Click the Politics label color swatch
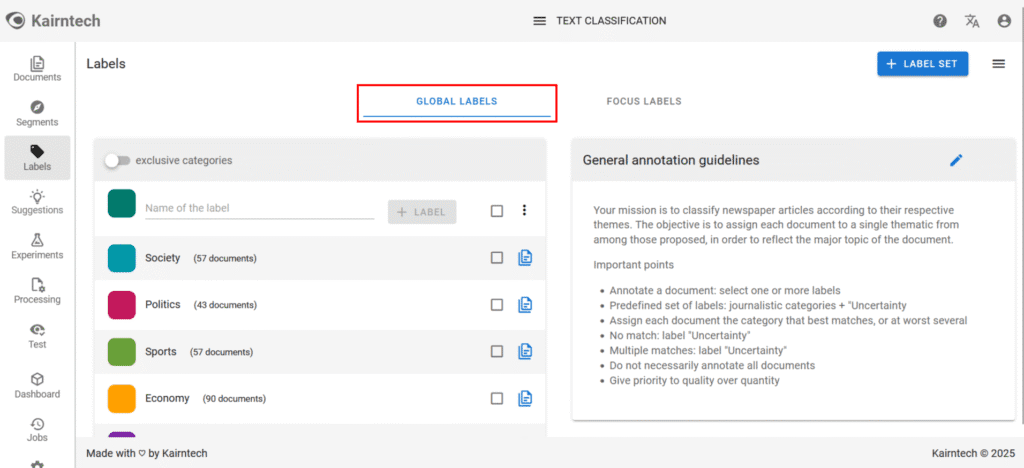1024x468 pixels. click(121, 304)
